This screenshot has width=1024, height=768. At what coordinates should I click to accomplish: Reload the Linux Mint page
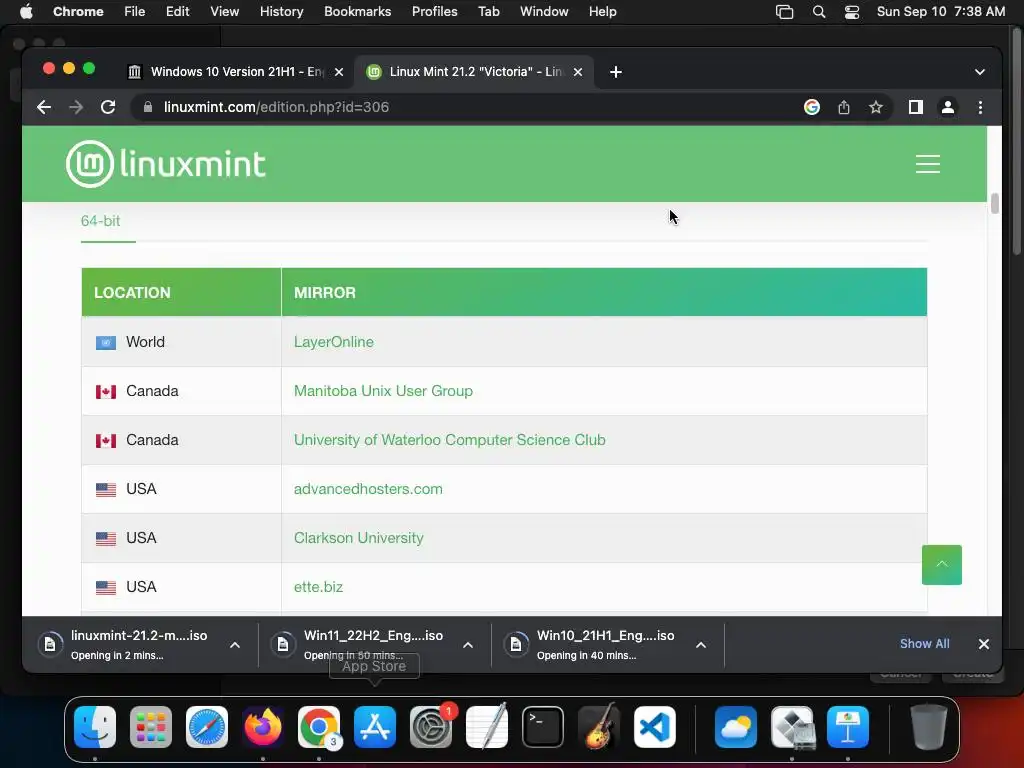coord(108,107)
